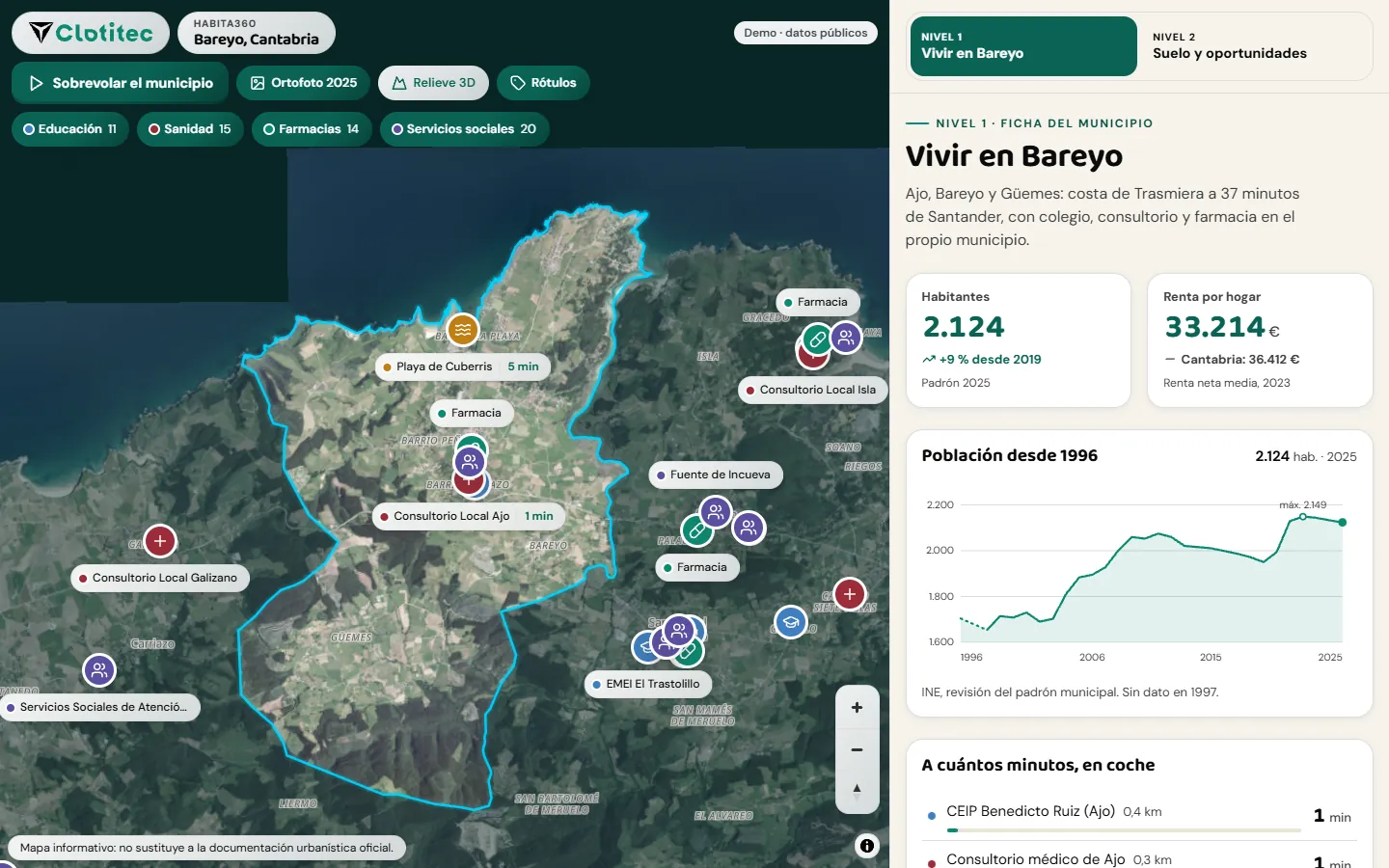Click social services marker near Isla
Image resolution: width=1389 pixels, height=868 pixels.
click(846, 338)
